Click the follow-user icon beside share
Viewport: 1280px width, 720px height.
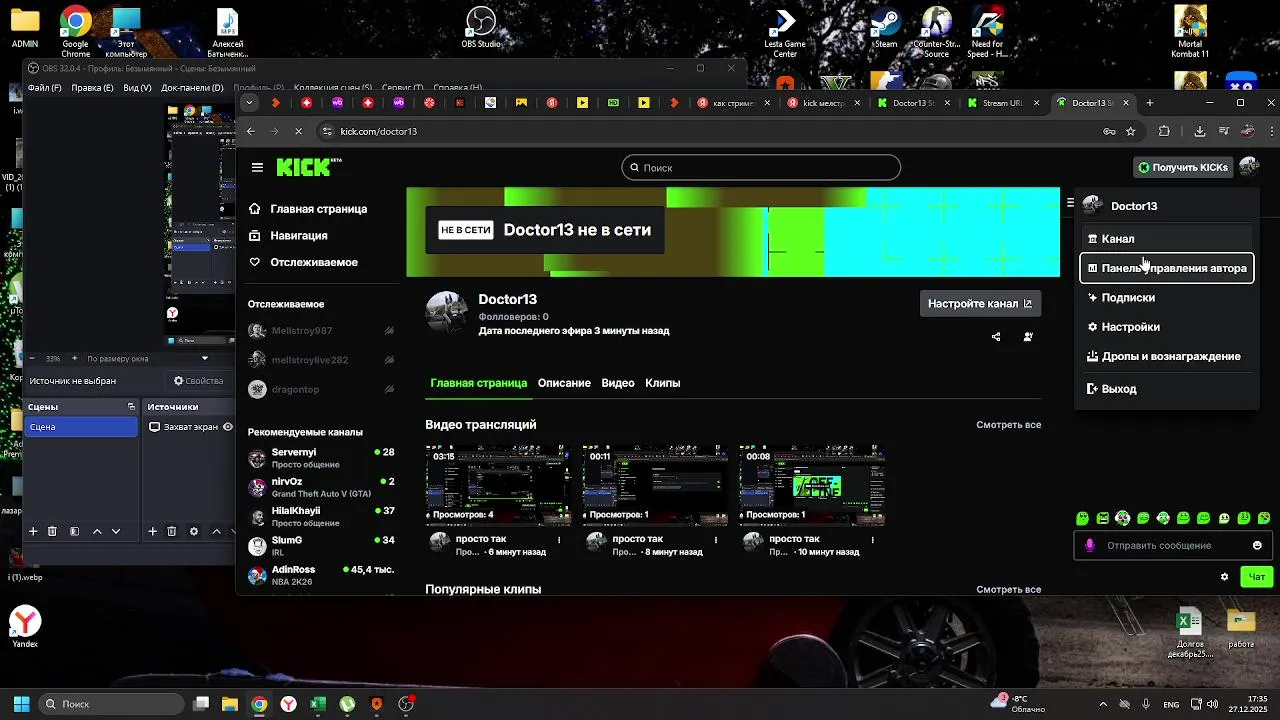(x=1028, y=337)
